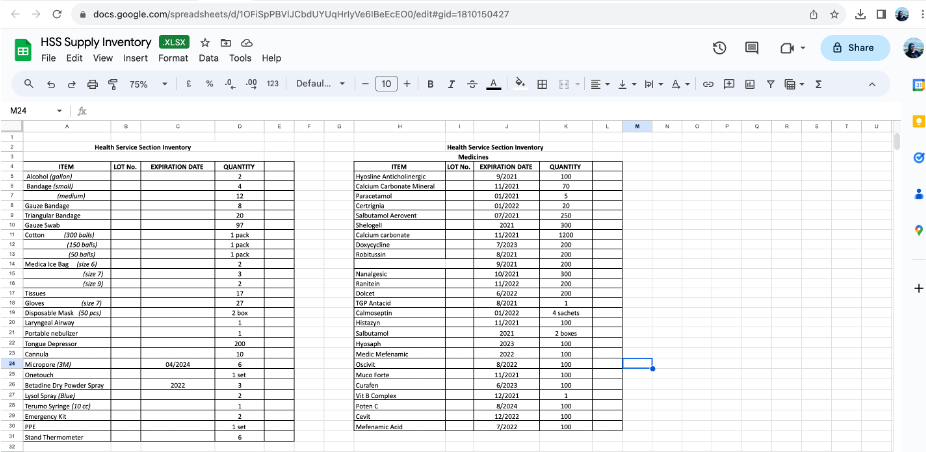Open the Google Sheets home icon
This screenshot has height=452, width=926.
23,50
